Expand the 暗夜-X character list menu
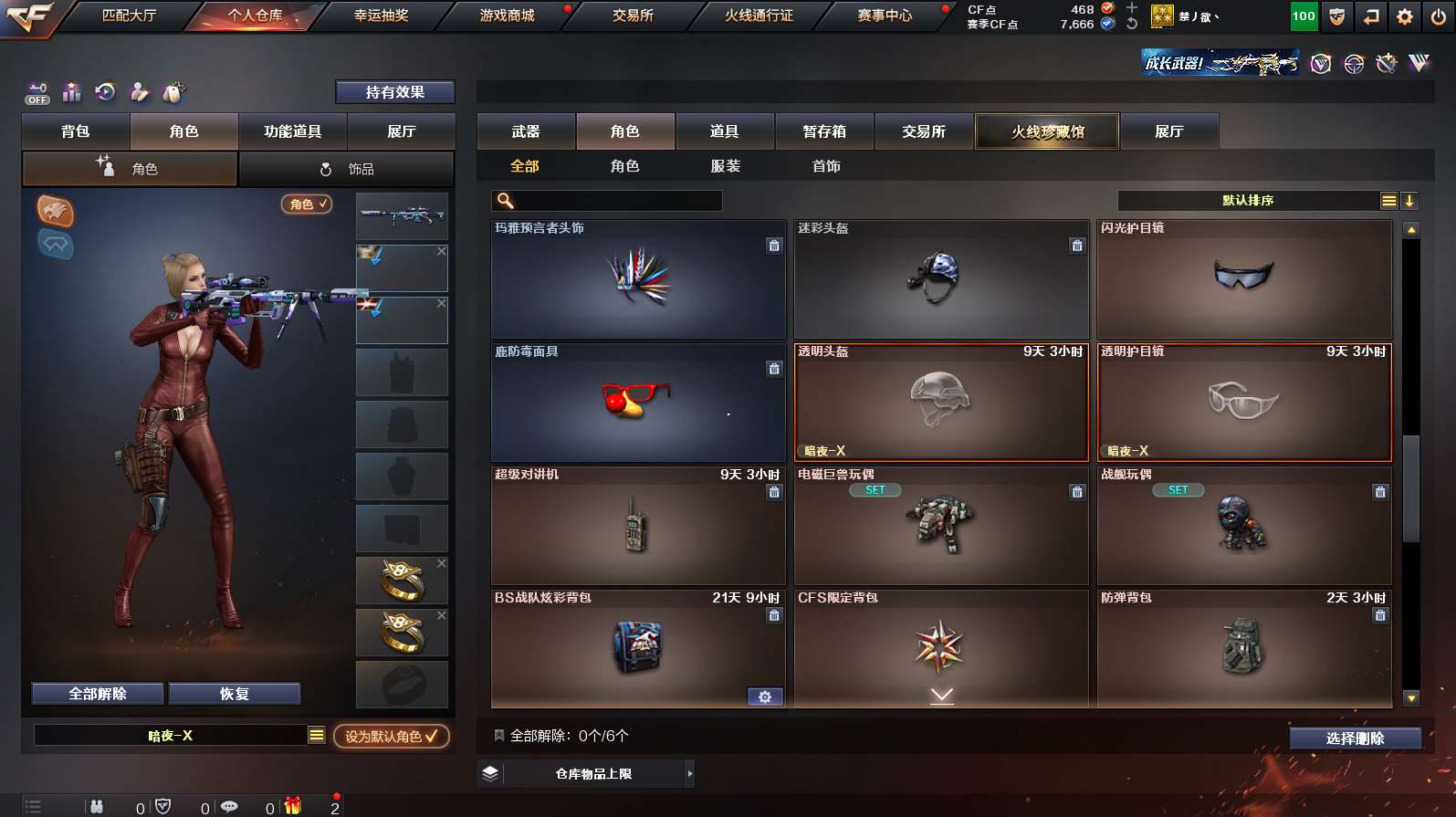 click(317, 736)
